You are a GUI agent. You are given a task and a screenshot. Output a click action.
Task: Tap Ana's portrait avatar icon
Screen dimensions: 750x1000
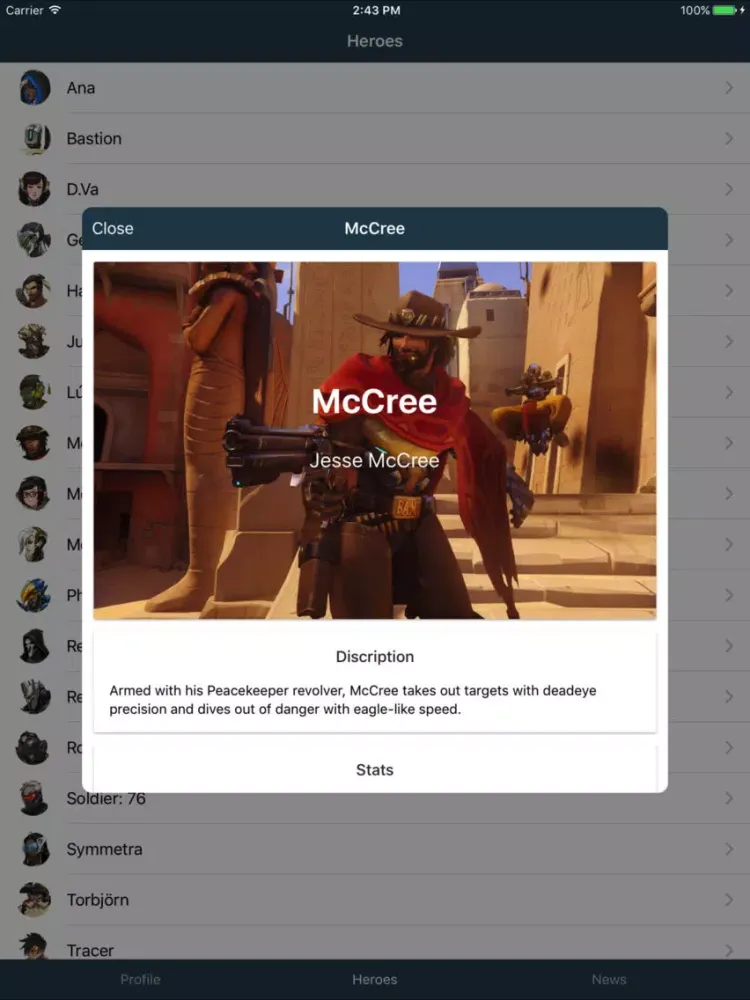click(34, 87)
